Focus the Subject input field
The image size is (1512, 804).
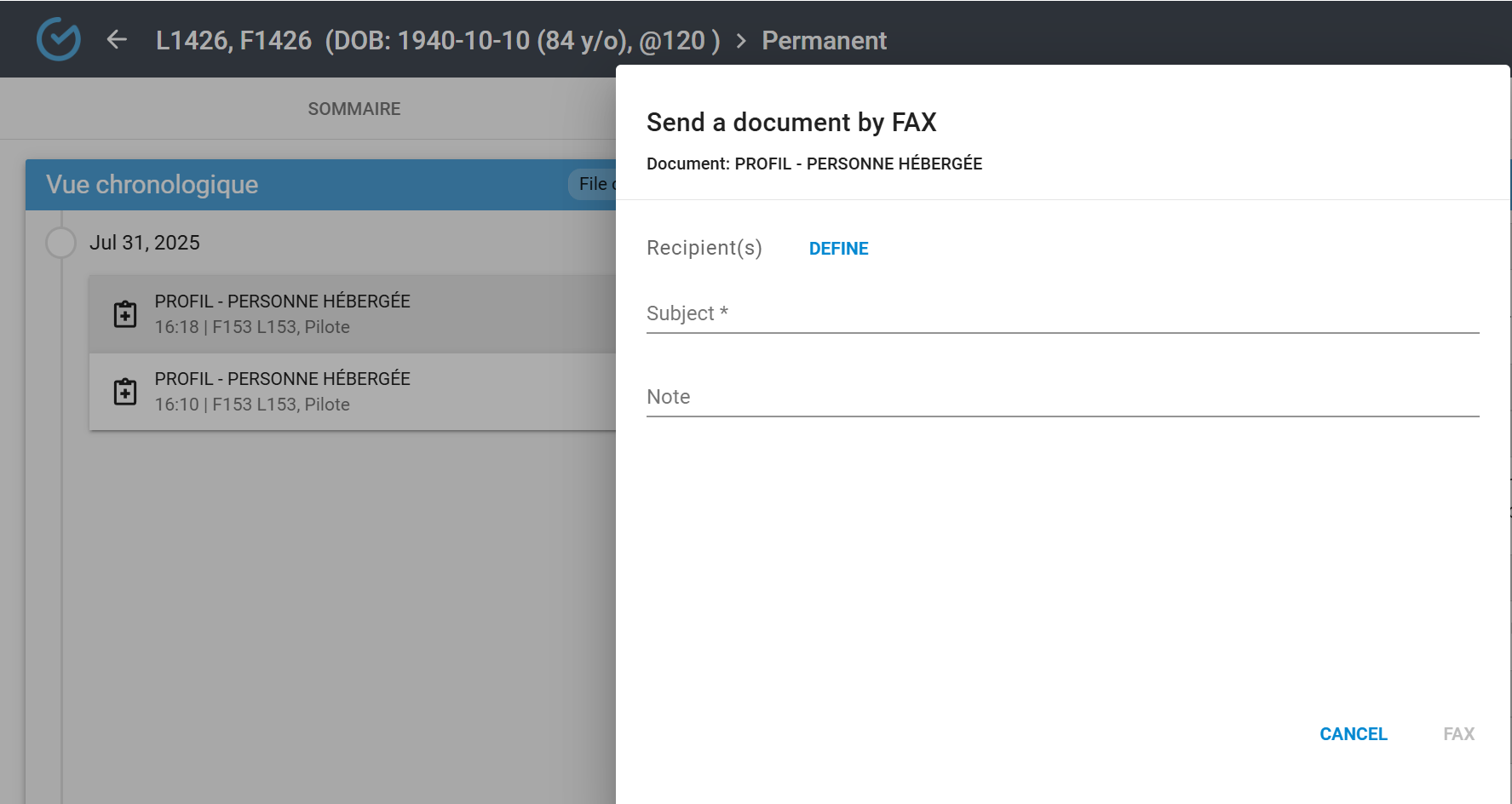click(x=1061, y=314)
